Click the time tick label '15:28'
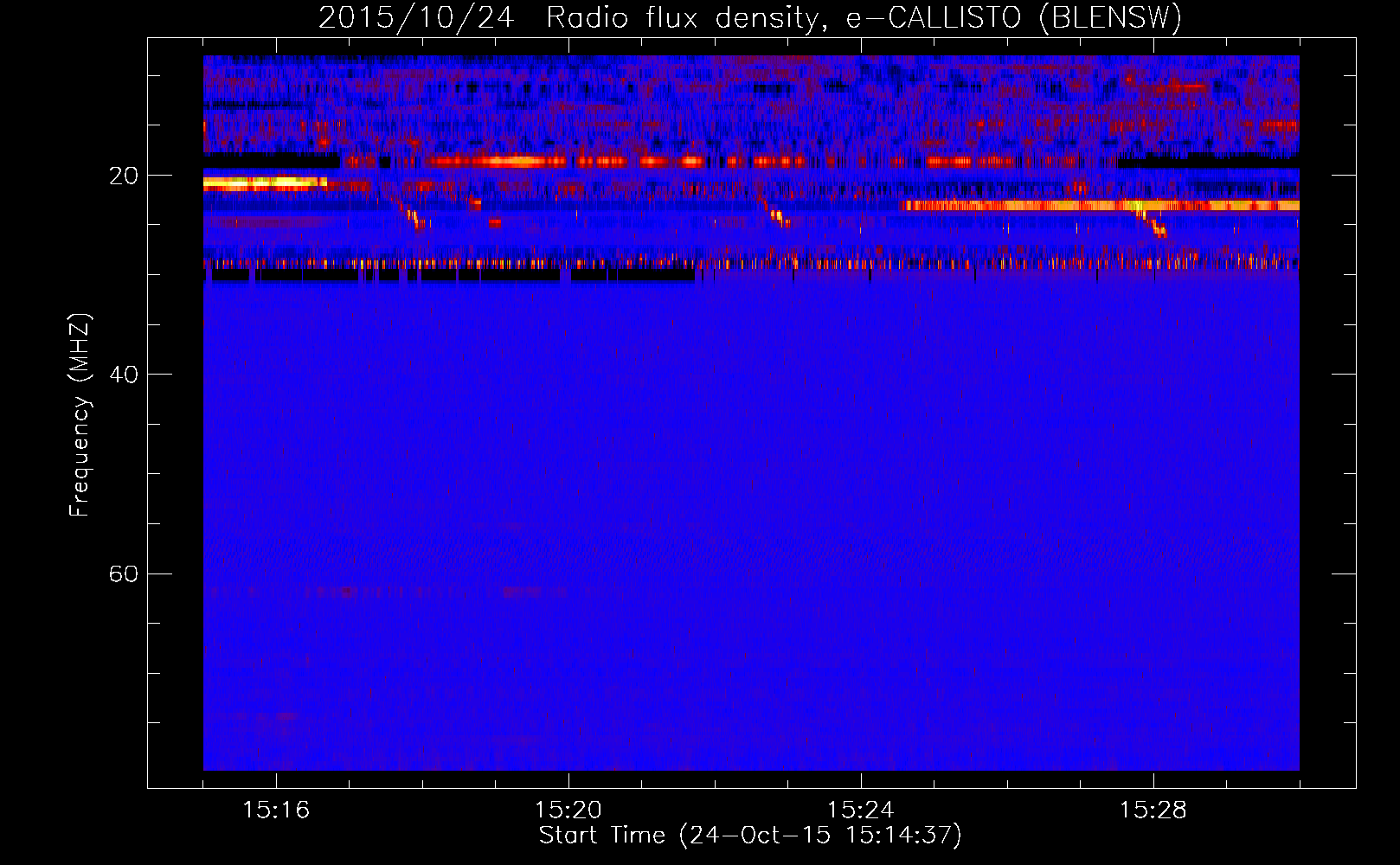Image resolution: width=1400 pixels, height=865 pixels. (1153, 811)
